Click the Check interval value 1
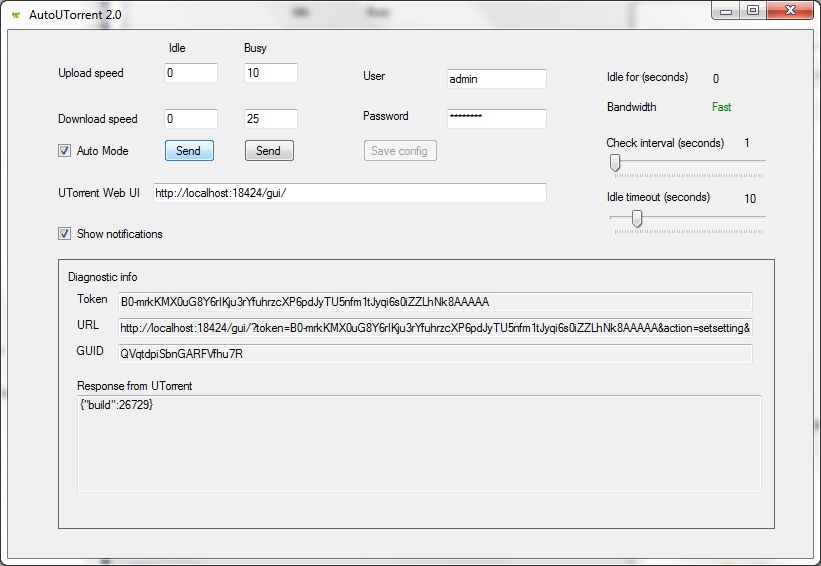The height and width of the screenshot is (566, 821). pyautogui.click(x=747, y=142)
